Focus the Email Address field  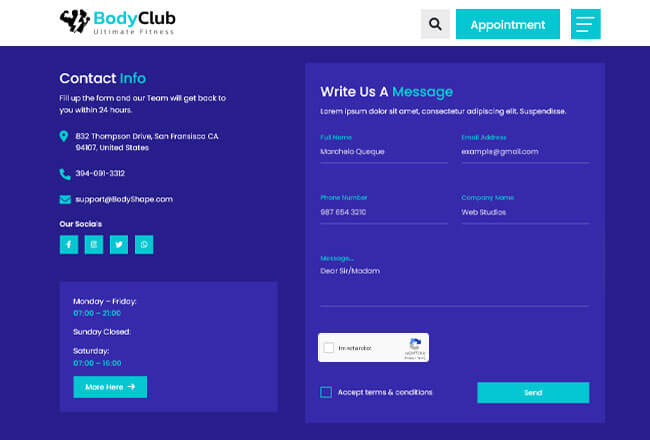pos(524,152)
